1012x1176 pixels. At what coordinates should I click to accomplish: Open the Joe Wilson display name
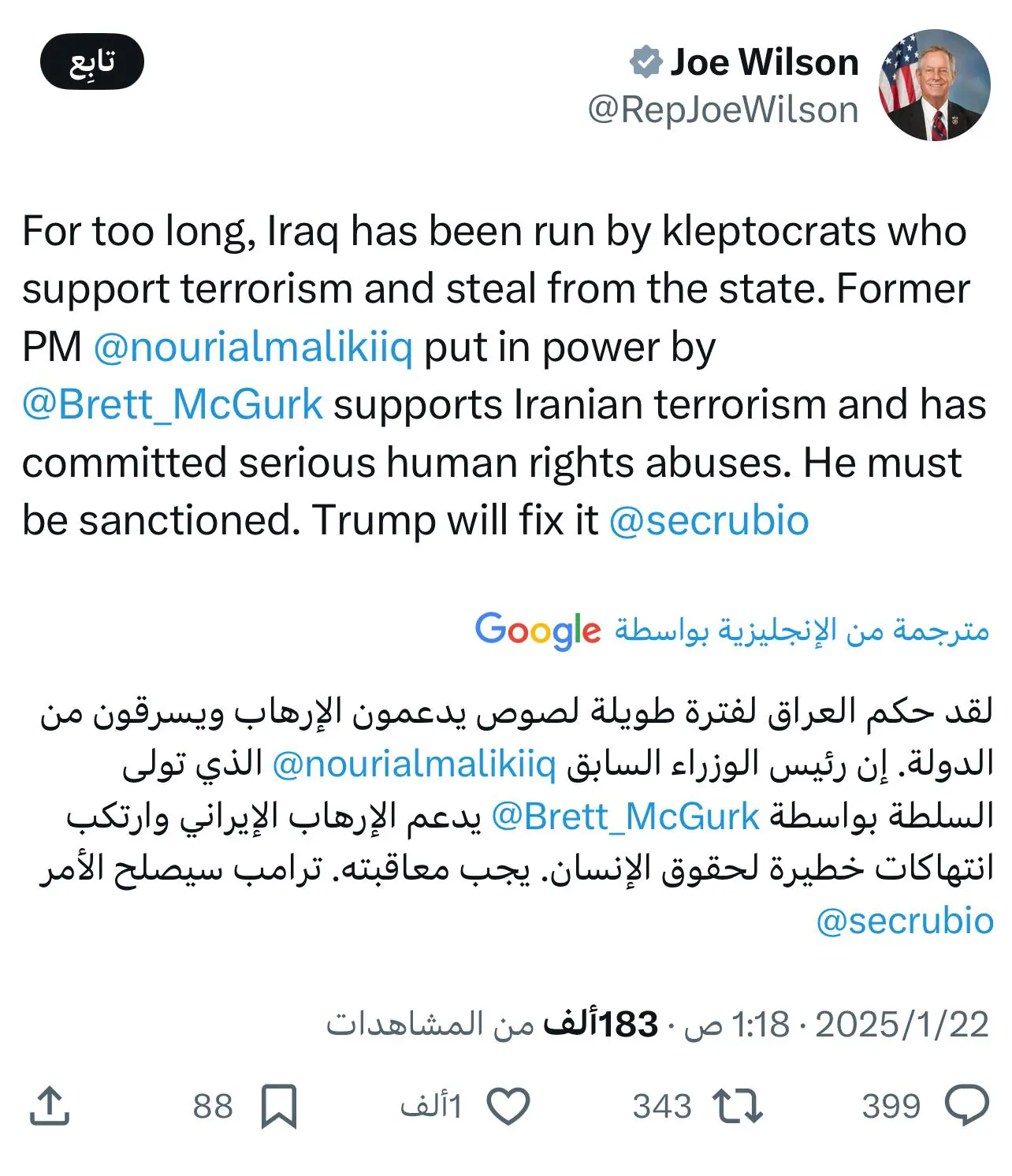(x=764, y=62)
